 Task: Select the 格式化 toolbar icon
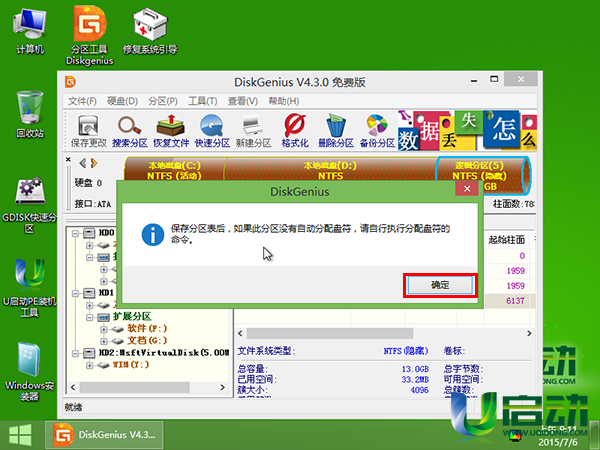tap(295, 131)
